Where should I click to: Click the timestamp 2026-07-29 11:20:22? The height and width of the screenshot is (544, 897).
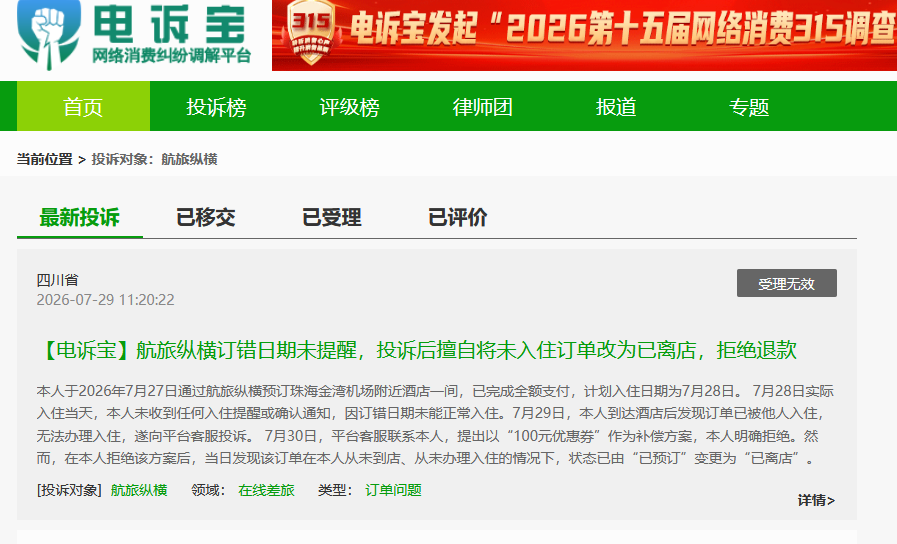click(105, 300)
